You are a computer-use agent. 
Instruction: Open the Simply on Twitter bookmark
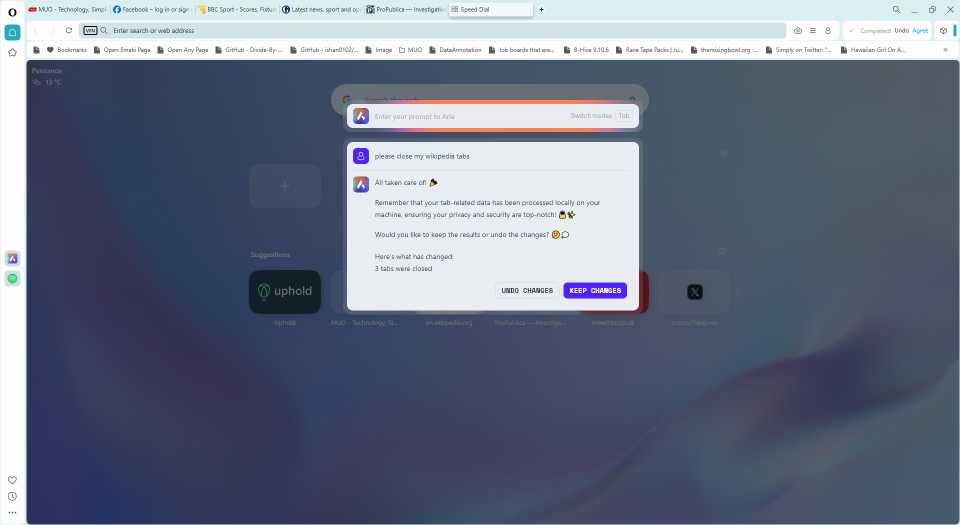(798, 50)
